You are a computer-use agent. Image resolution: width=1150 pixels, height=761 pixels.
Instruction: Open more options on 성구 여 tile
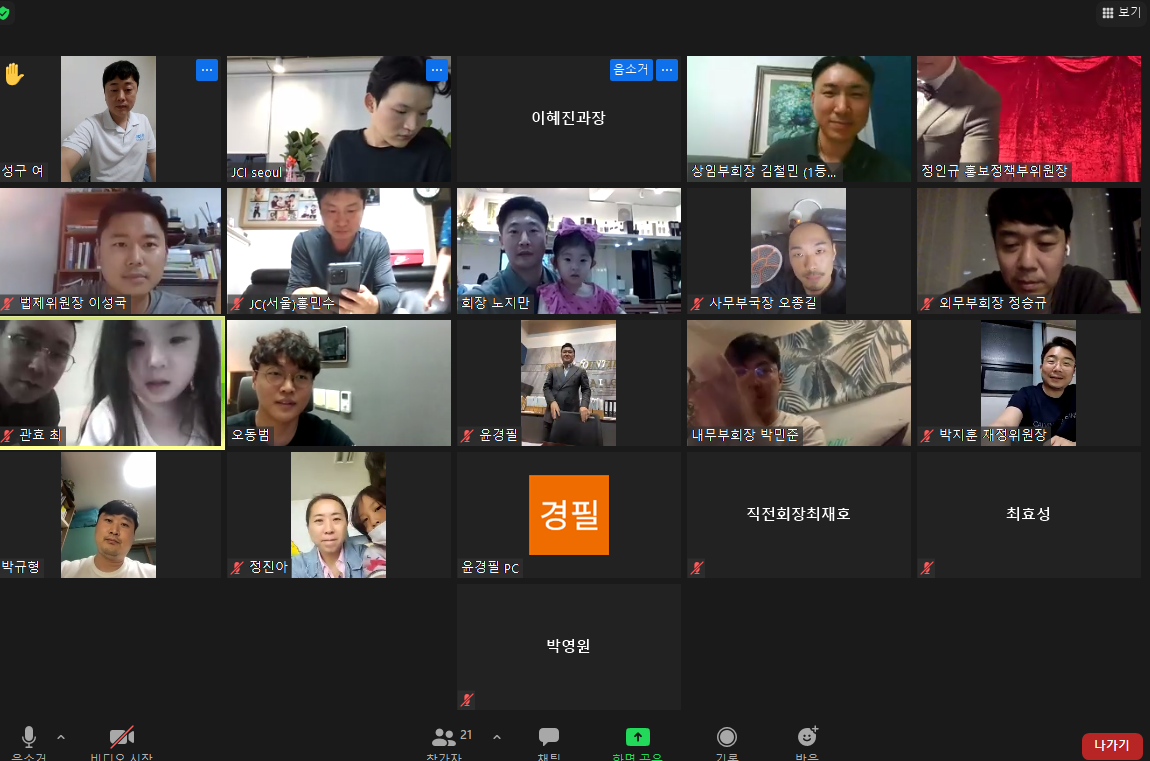point(207,70)
